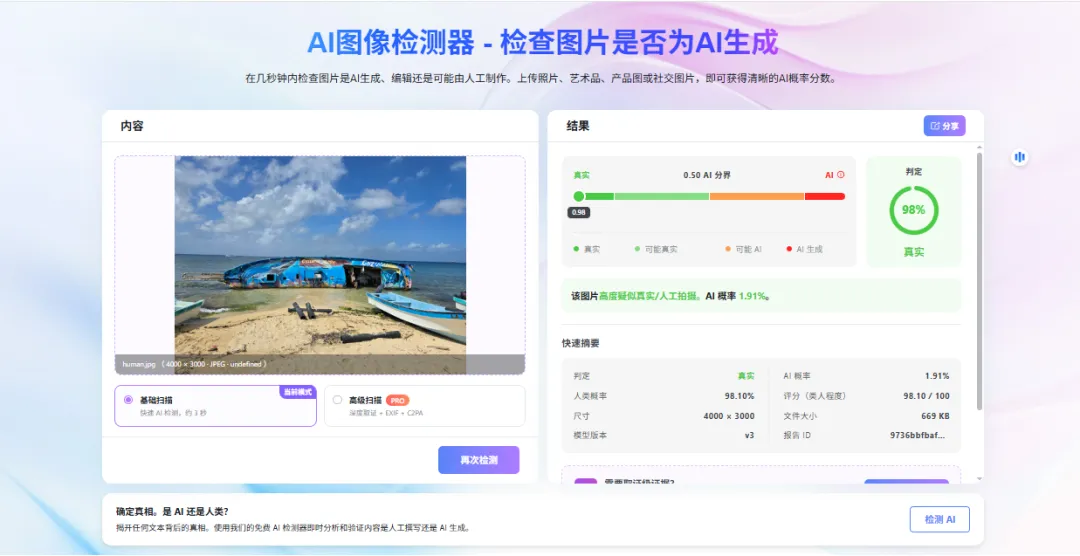This screenshot has height=556, width=1080.
Task: Click the 0.50 AI 分界 label
Action: pos(707,175)
